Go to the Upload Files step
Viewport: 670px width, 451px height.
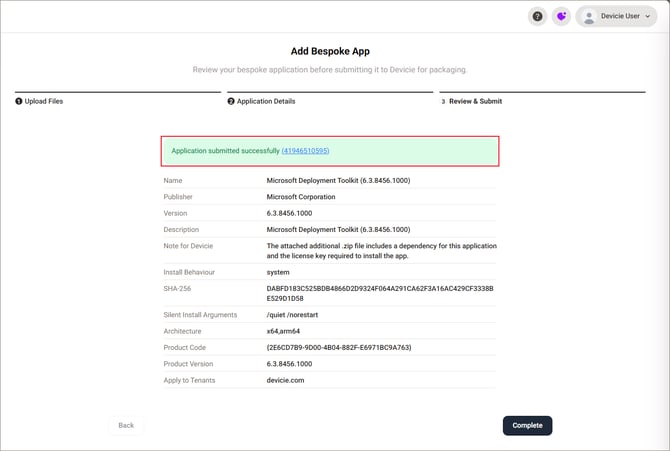(42, 101)
